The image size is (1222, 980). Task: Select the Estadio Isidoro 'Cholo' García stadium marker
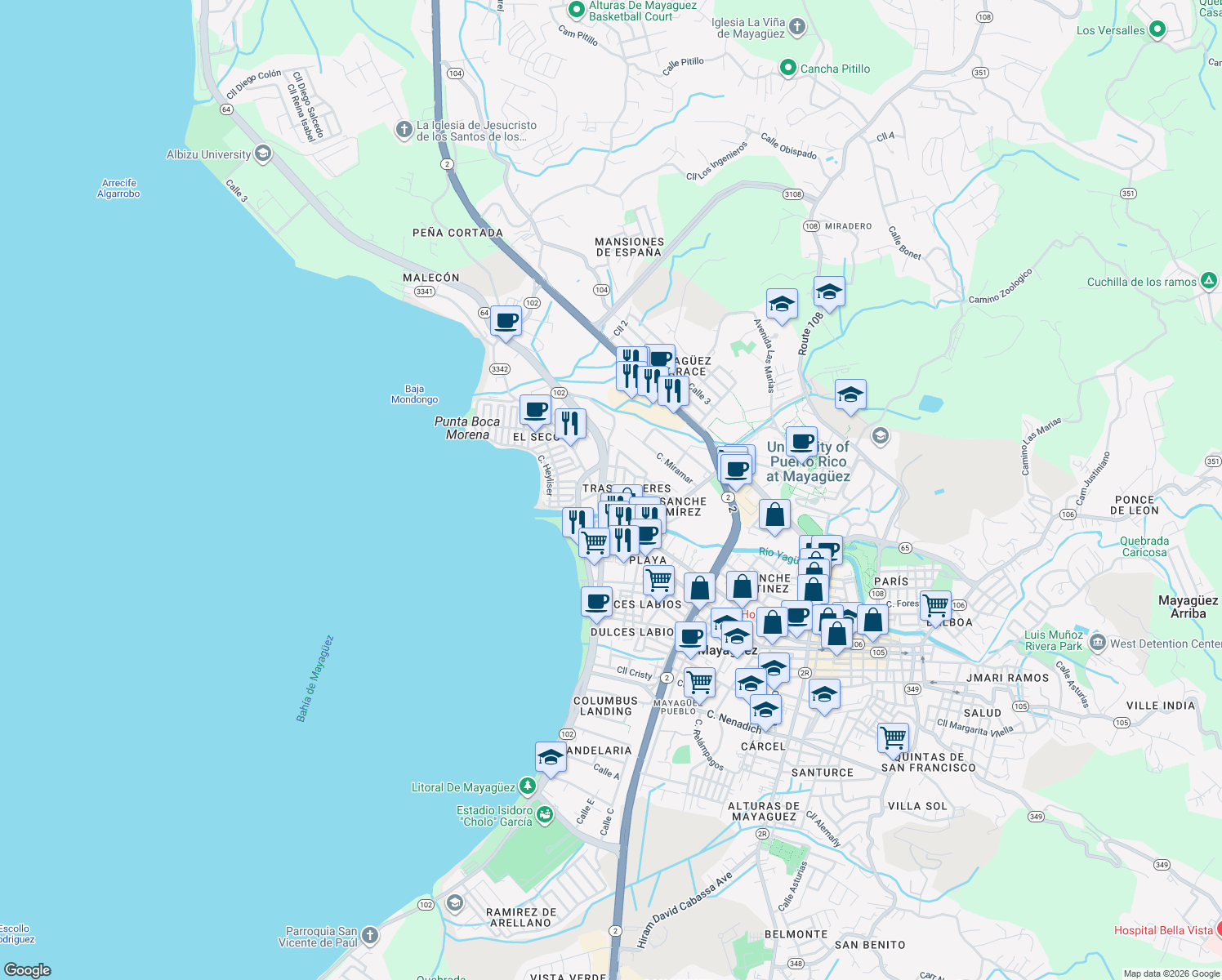click(x=545, y=813)
